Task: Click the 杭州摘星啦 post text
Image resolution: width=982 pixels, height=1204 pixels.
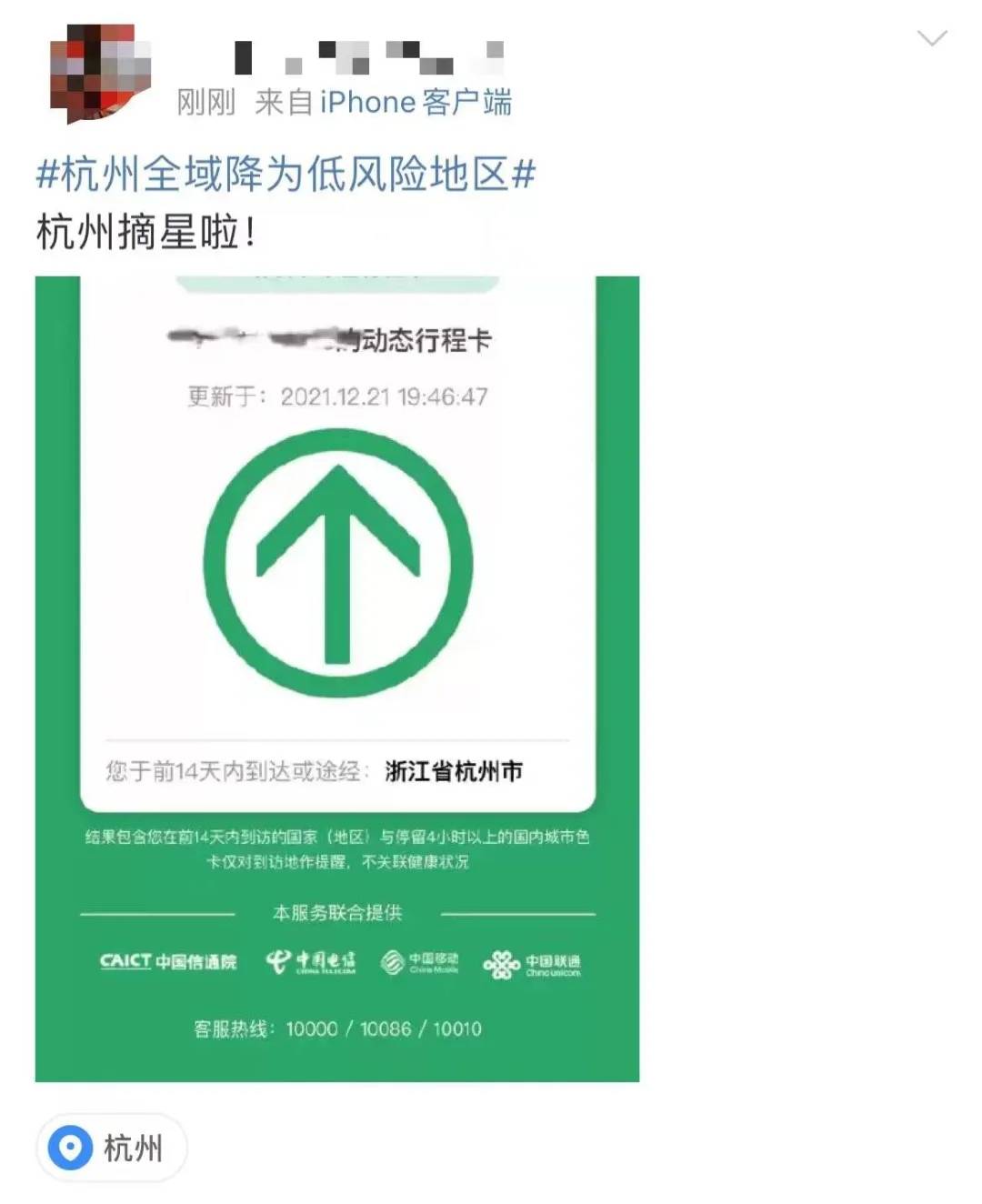Action: point(145,232)
